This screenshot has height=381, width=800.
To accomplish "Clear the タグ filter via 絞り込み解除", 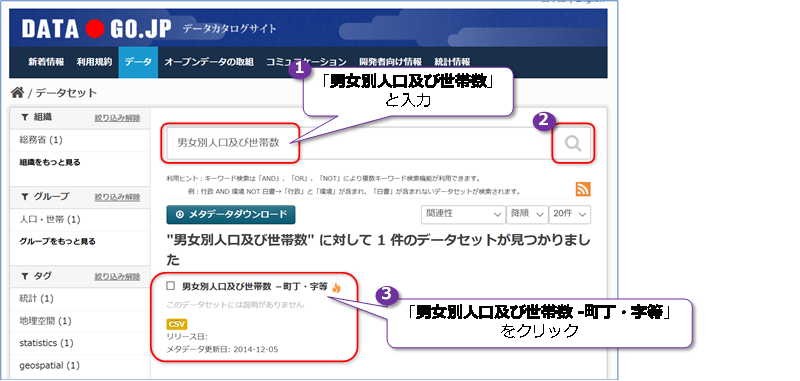I will tap(117, 277).
